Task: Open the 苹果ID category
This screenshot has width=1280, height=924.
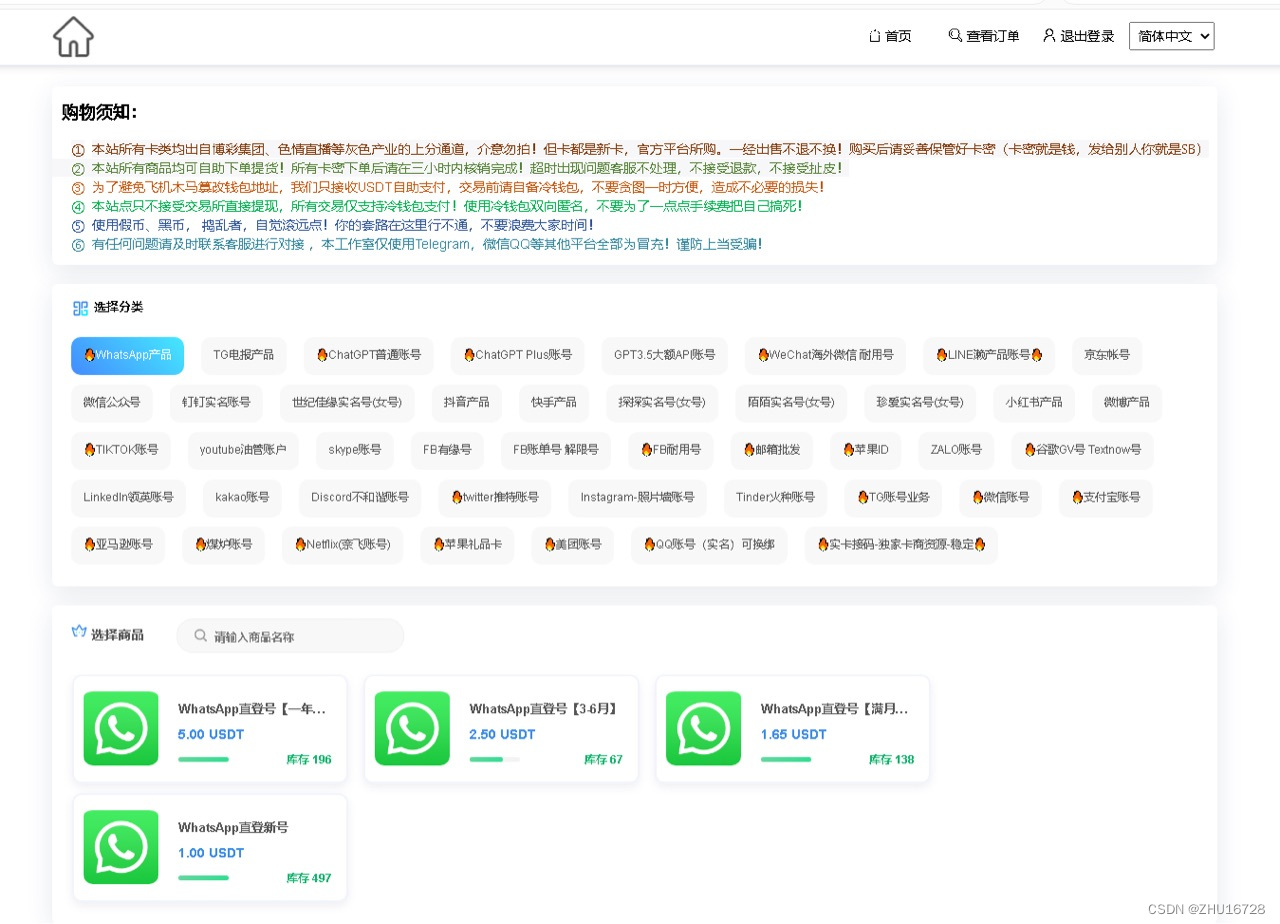Action: (866, 450)
